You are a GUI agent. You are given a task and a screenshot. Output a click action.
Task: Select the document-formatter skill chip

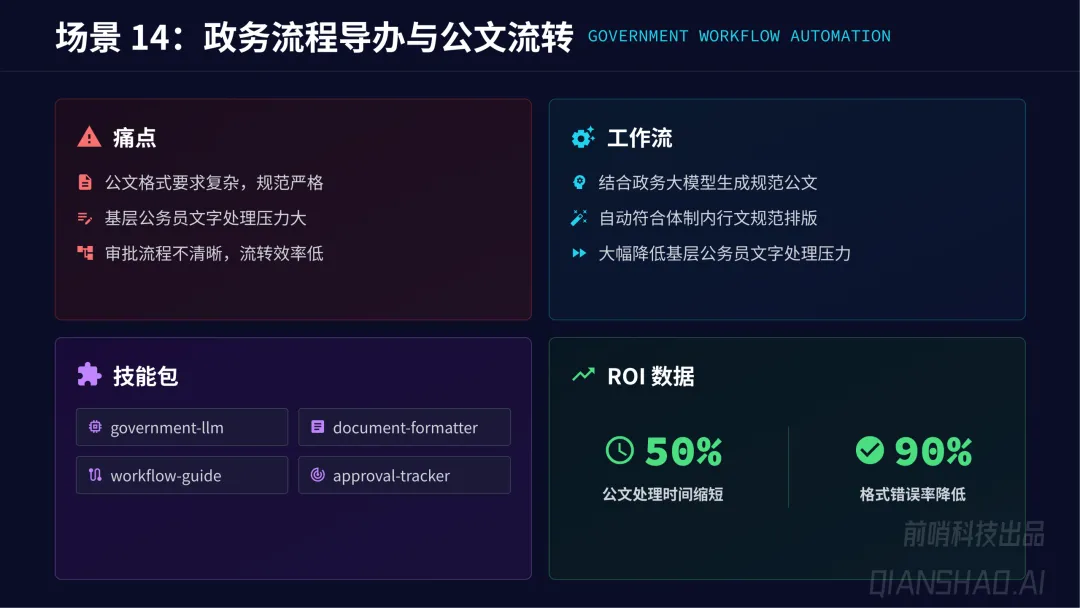[404, 427]
